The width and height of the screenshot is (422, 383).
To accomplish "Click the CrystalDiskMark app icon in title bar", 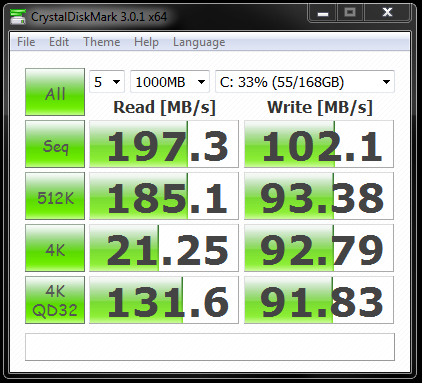I will [18, 16].
